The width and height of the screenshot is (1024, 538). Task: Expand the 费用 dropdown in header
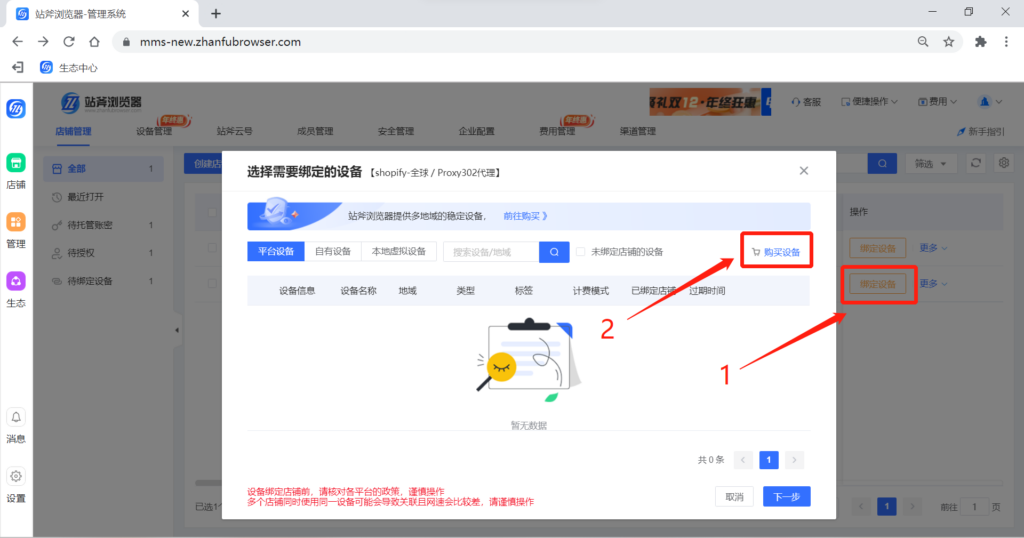coord(938,102)
